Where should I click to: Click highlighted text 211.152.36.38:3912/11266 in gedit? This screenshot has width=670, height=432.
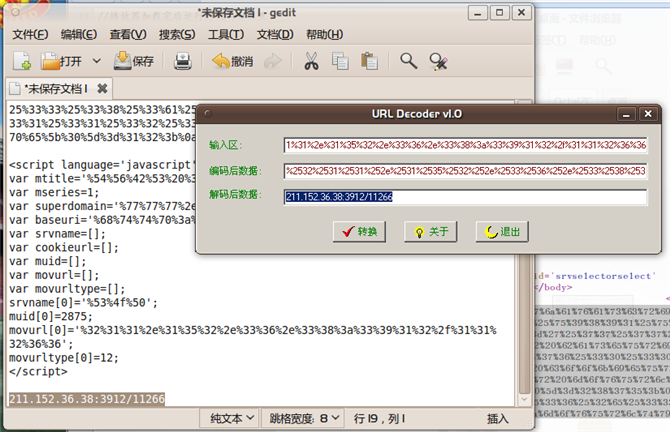coord(87,399)
